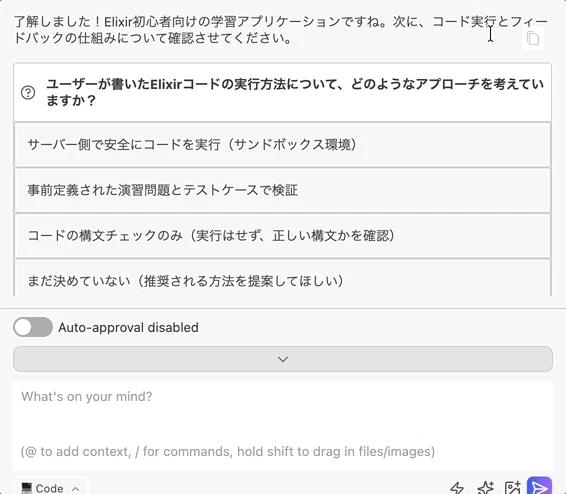This screenshot has height=494, width=566.
Task: Click the question mark icon beside the Elixir question
Action: pos(28,93)
